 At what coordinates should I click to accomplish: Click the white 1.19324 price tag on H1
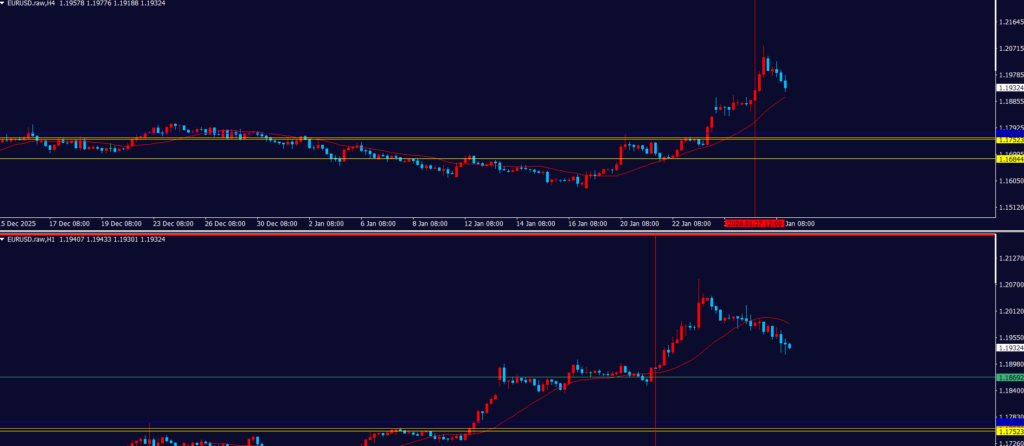click(x=1009, y=348)
